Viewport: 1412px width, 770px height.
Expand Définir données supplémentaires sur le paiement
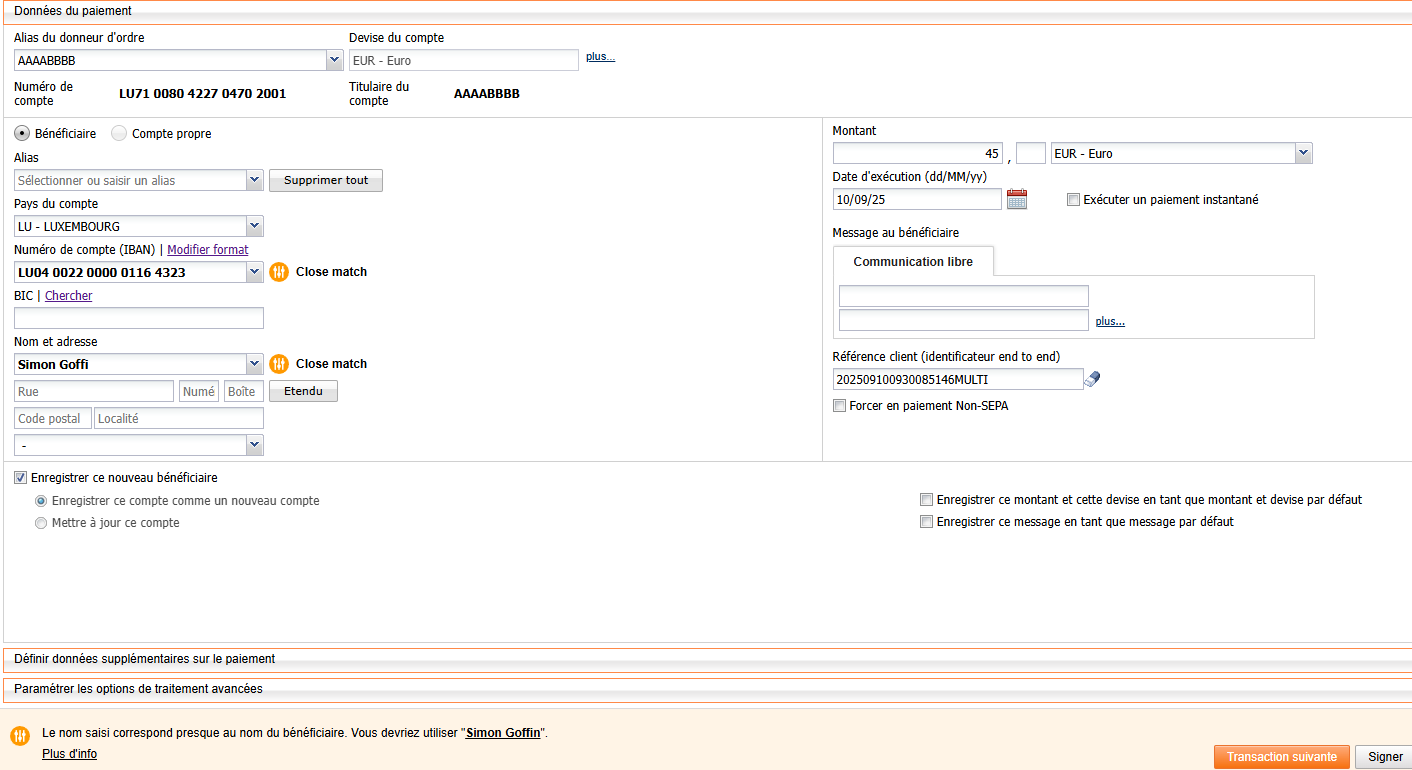(144, 659)
